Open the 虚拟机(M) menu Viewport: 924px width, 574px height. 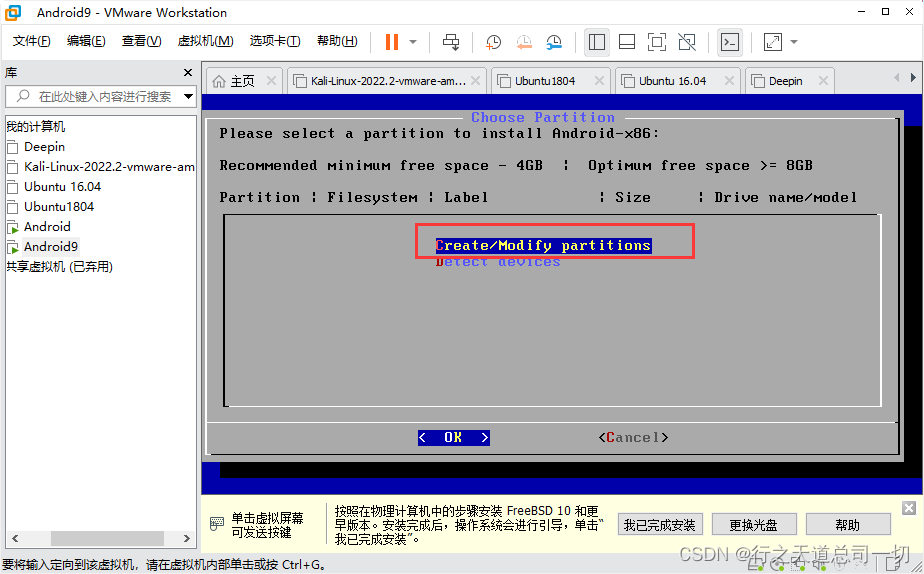pos(206,41)
